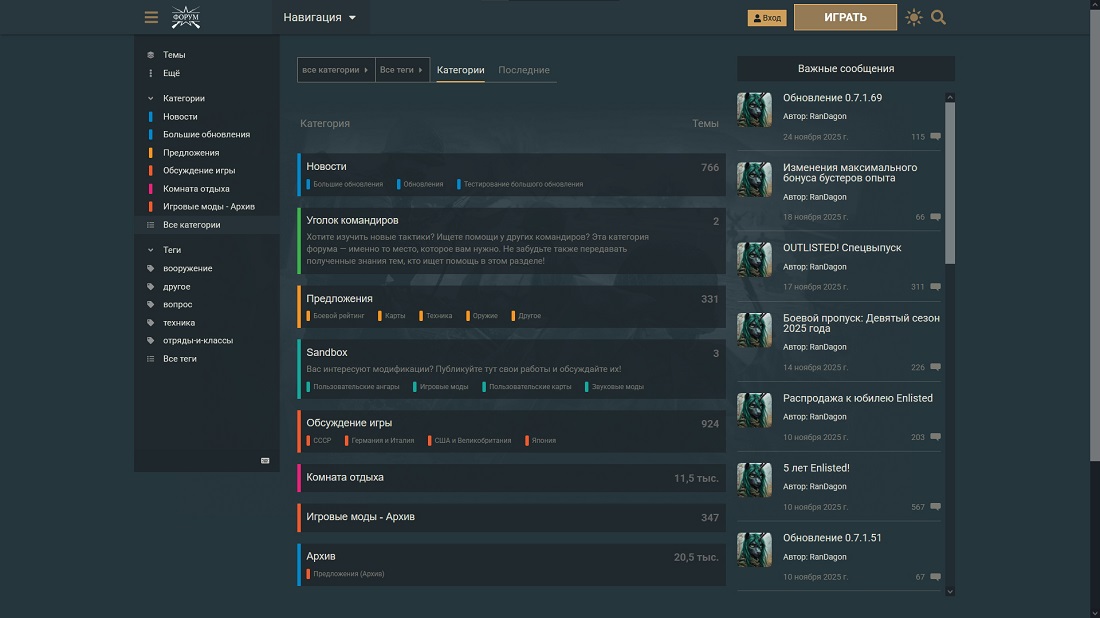Click the Forum logo icon
Viewport: 1100px width, 618px height.
[185, 17]
